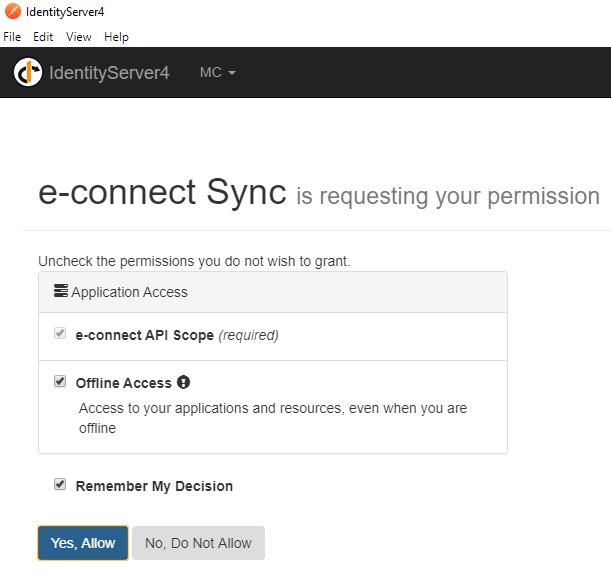Viewport: 611px width, 578px height.
Task: Click the IdentityServer4 brand text link
Action: (109, 73)
